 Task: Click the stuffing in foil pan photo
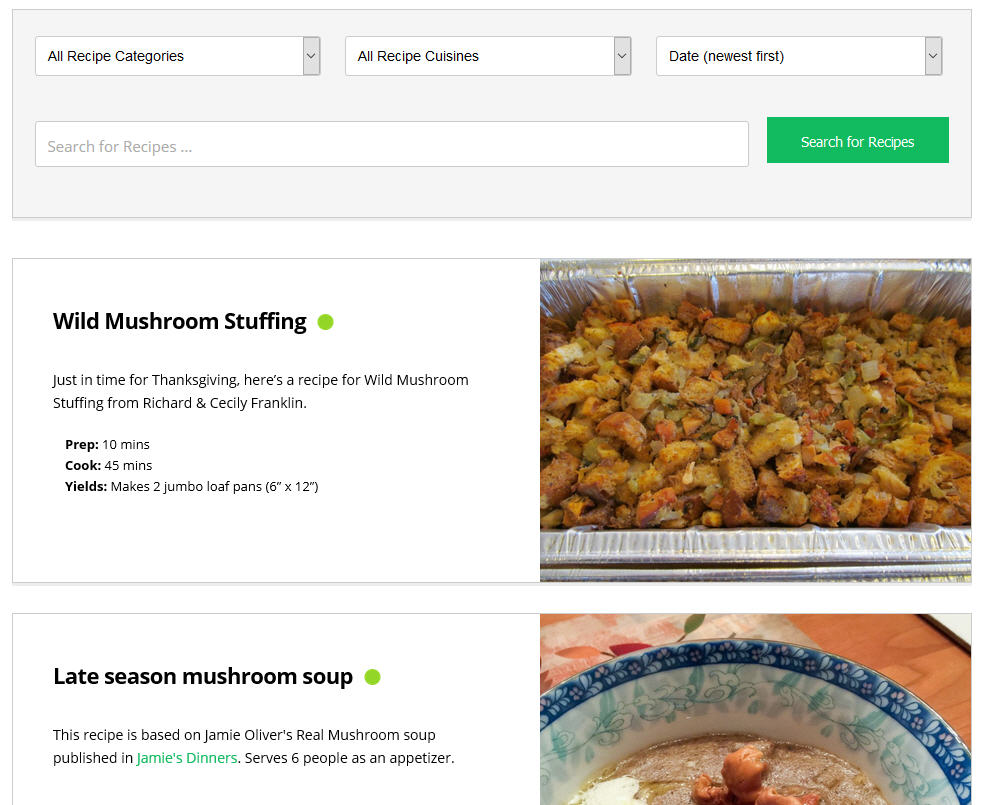tap(755, 420)
